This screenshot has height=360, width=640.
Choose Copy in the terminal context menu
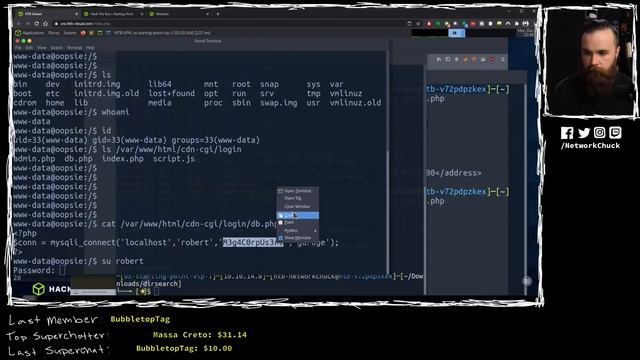(298, 215)
